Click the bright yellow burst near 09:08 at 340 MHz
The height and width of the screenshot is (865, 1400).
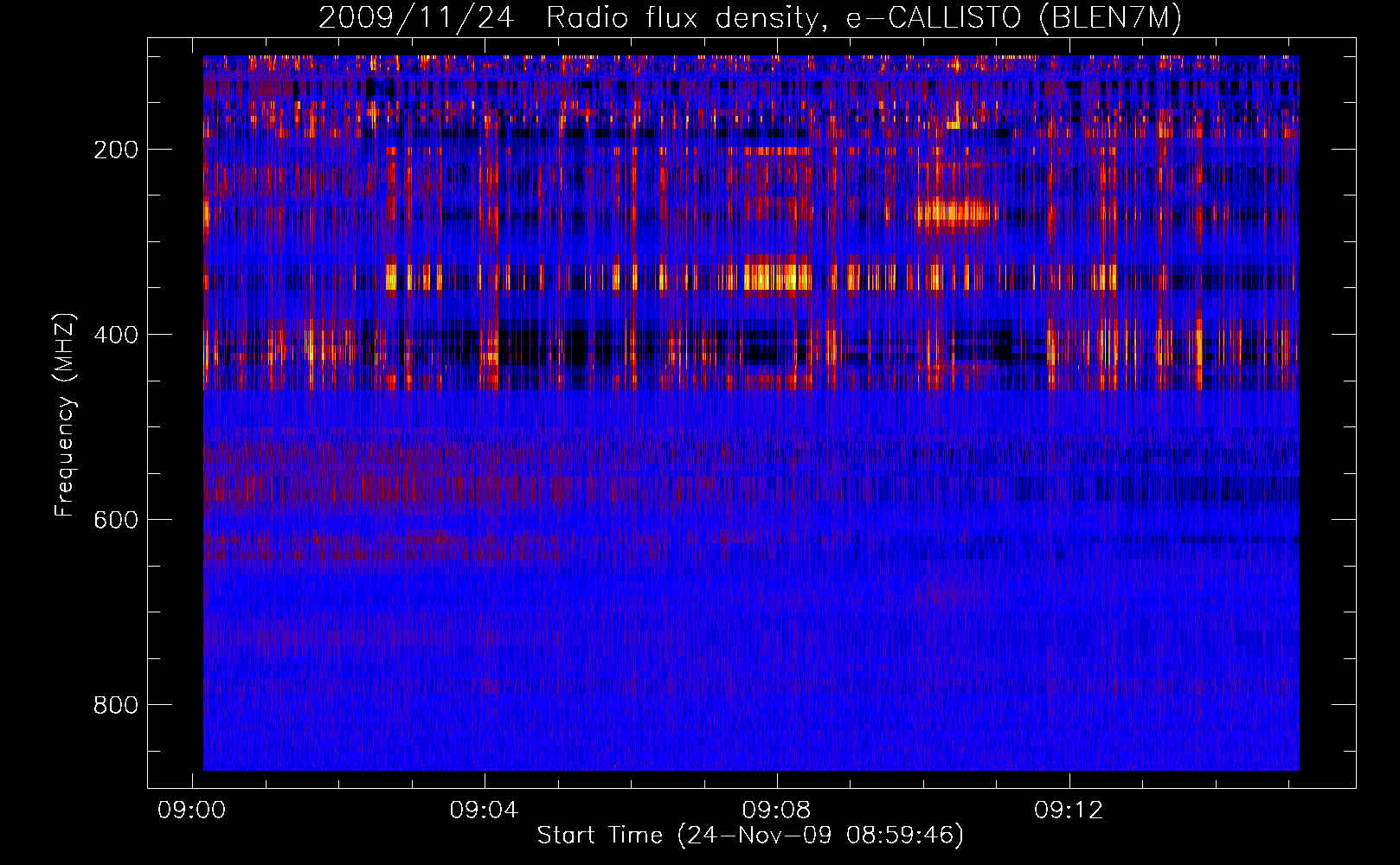(x=777, y=278)
